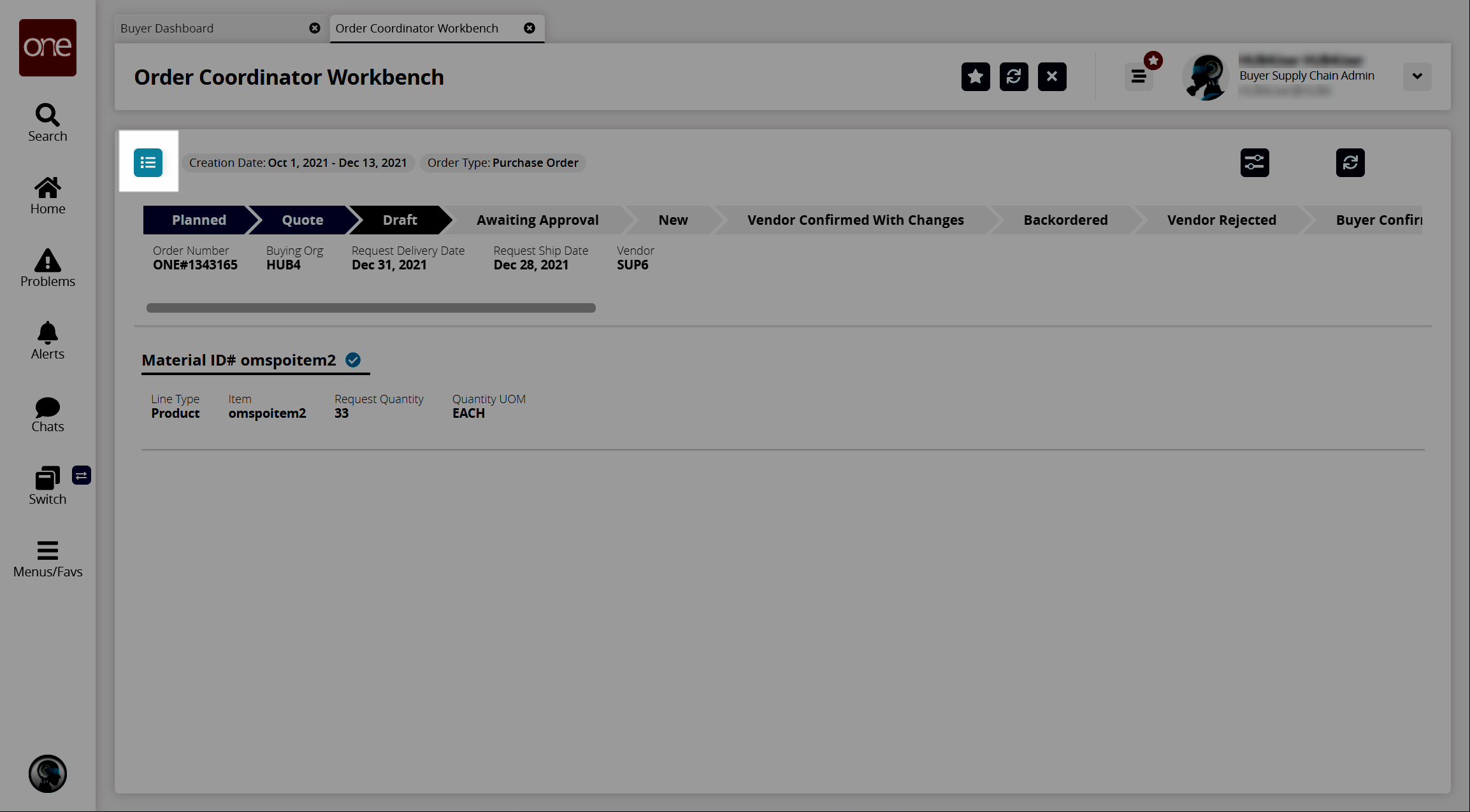Close the Order Coordinator Workbench tab
Viewport: 1470px width, 812px height.
pos(529,28)
